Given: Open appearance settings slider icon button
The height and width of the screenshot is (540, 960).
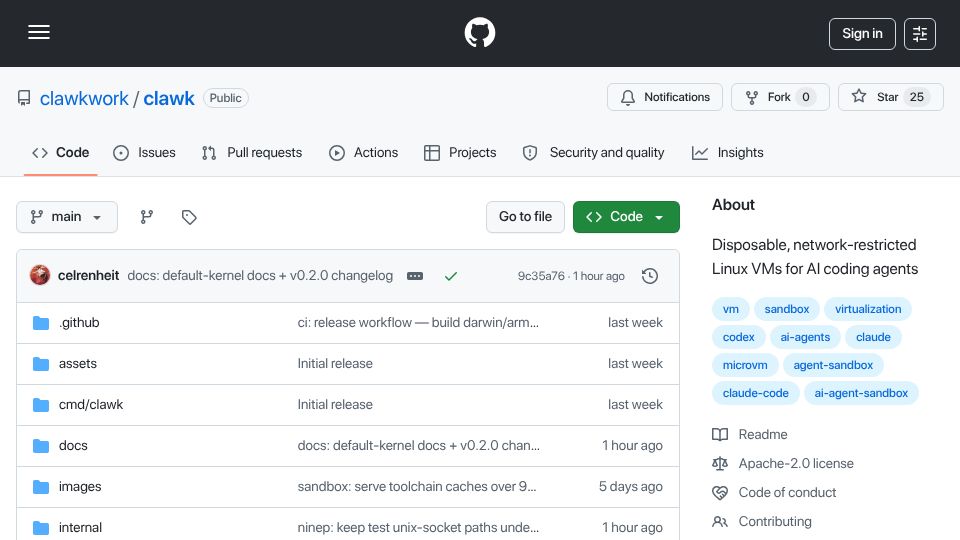Looking at the screenshot, I should (920, 34).
